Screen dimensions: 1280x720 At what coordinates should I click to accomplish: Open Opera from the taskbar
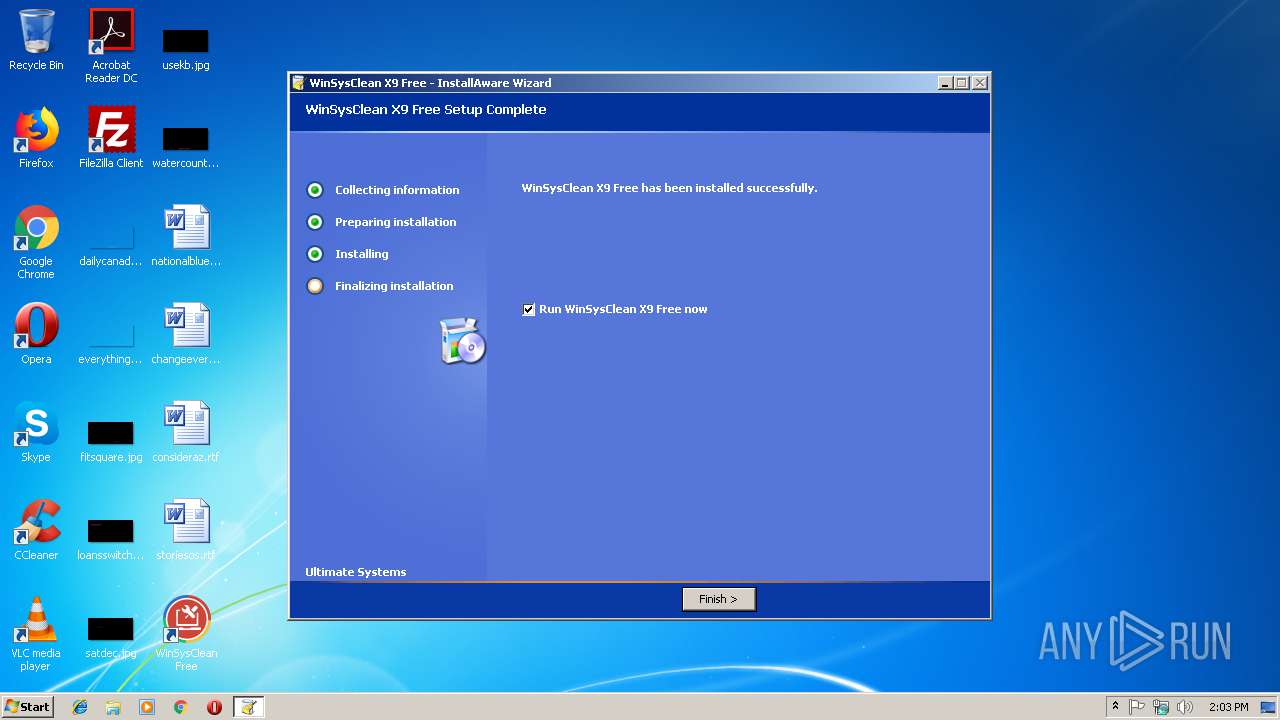214,707
